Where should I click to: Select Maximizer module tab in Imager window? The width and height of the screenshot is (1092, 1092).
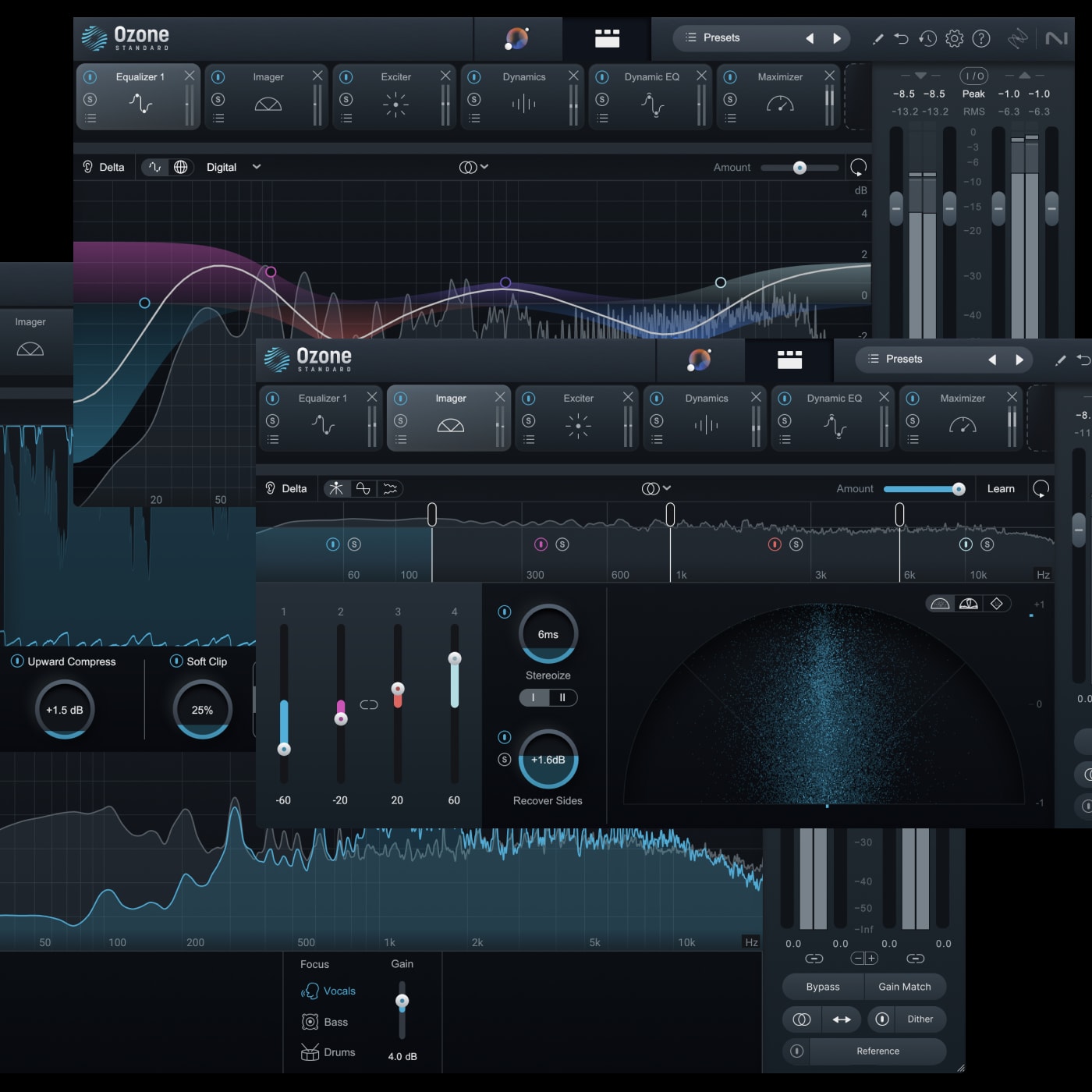[962, 418]
